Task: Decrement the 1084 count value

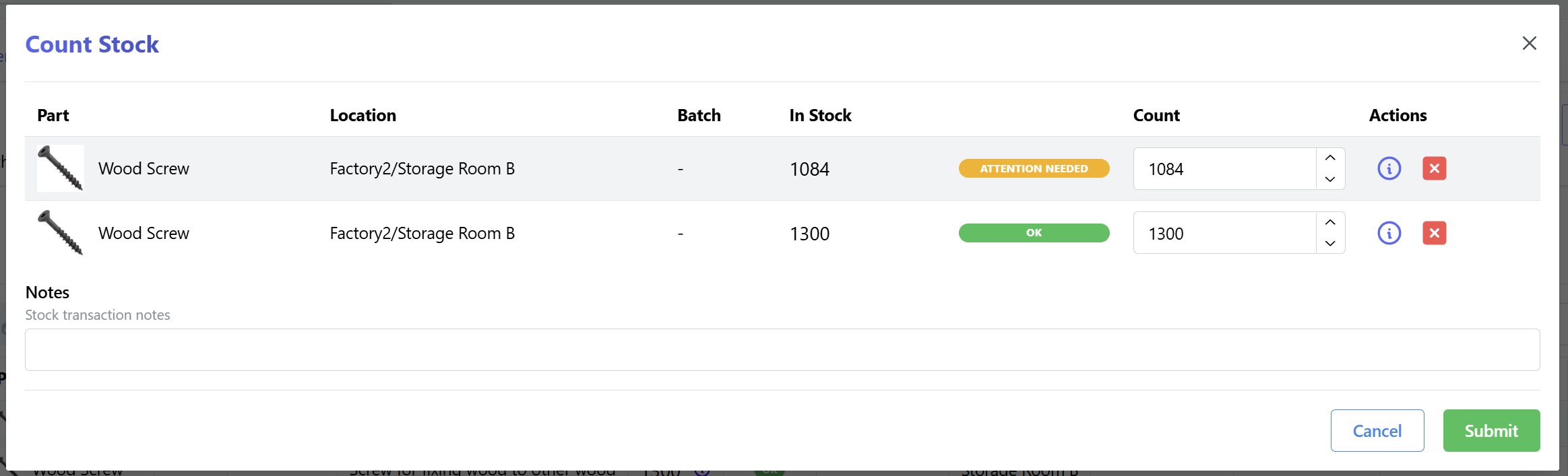Action: click(1329, 180)
